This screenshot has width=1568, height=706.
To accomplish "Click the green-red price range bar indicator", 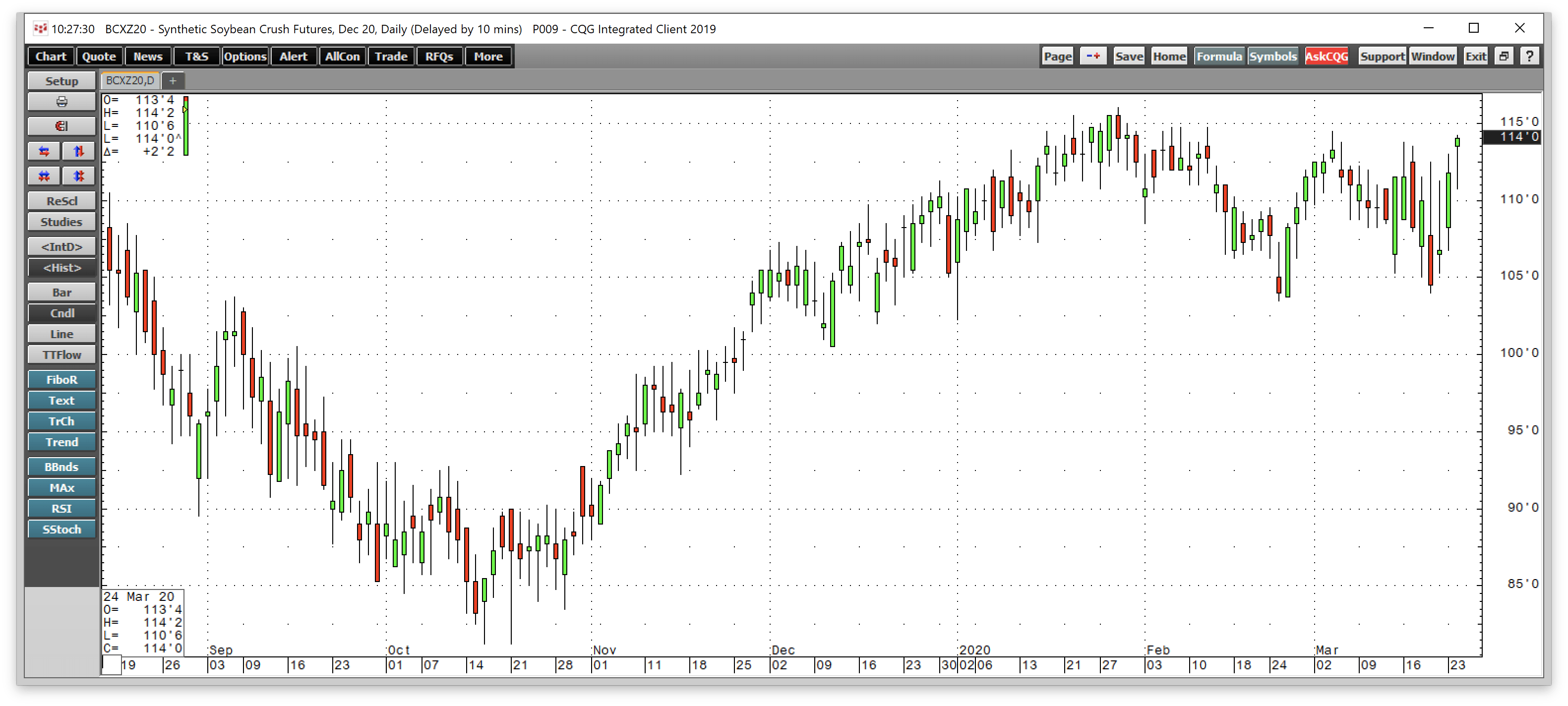I will [x=185, y=125].
